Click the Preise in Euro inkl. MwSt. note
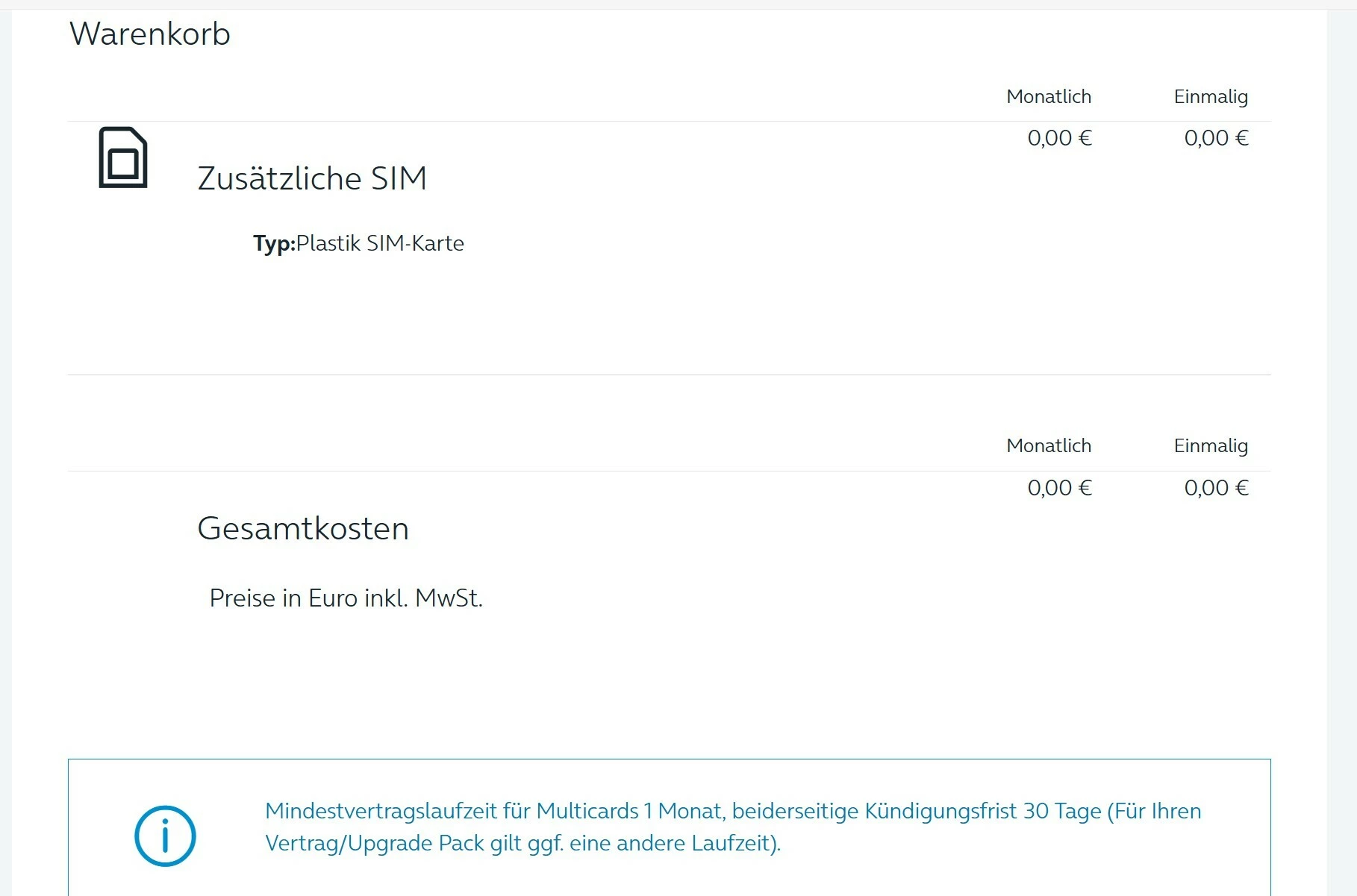1357x896 pixels. (x=346, y=598)
